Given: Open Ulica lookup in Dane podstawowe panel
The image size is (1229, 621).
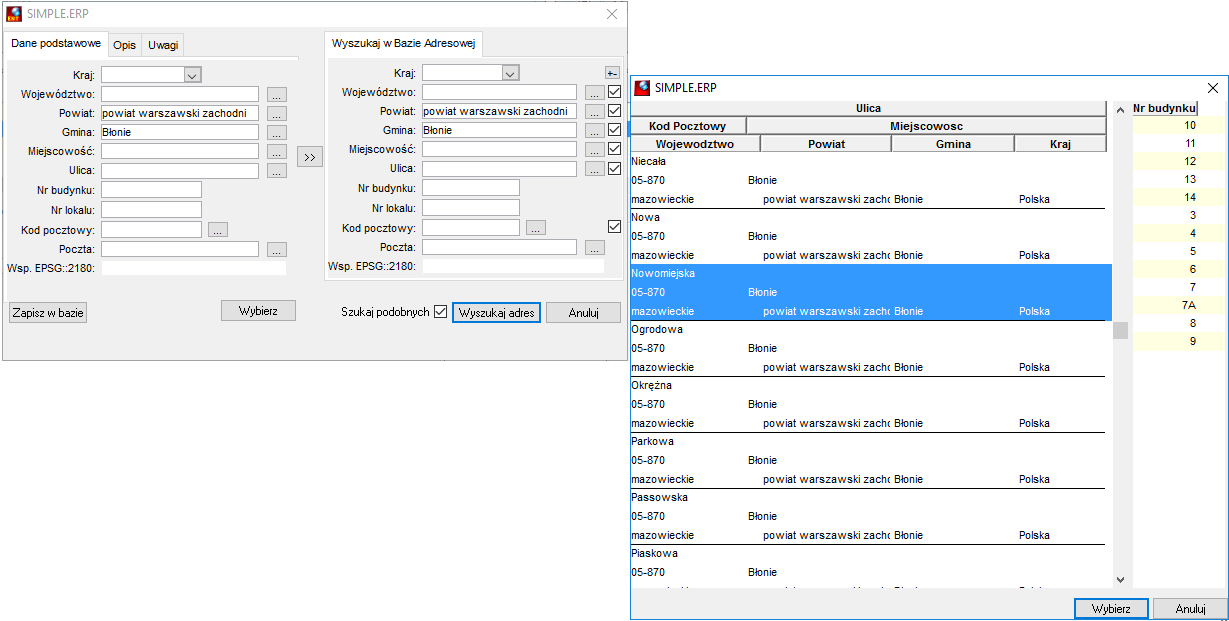Looking at the screenshot, I should pyautogui.click(x=277, y=171).
